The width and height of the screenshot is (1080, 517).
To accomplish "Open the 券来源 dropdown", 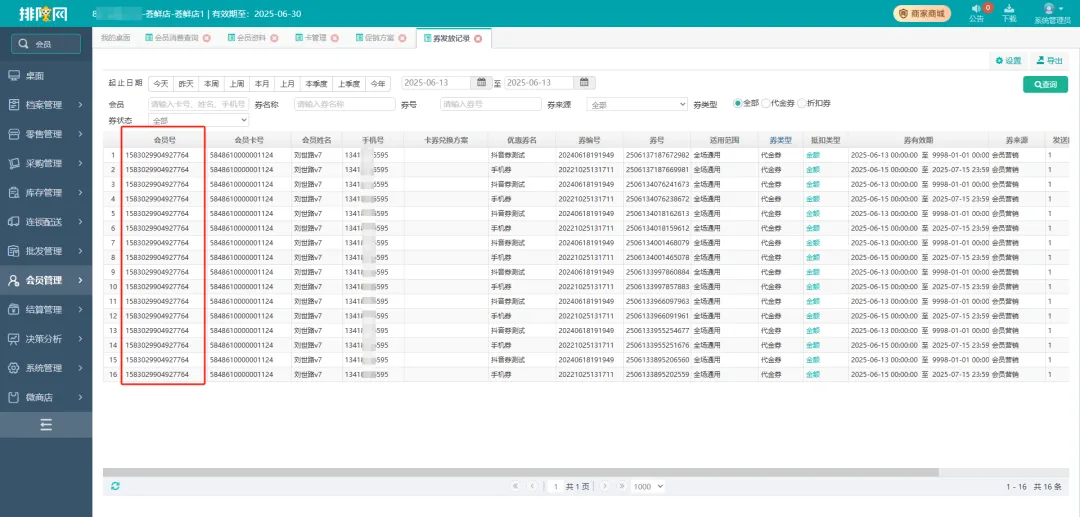I will (x=637, y=104).
